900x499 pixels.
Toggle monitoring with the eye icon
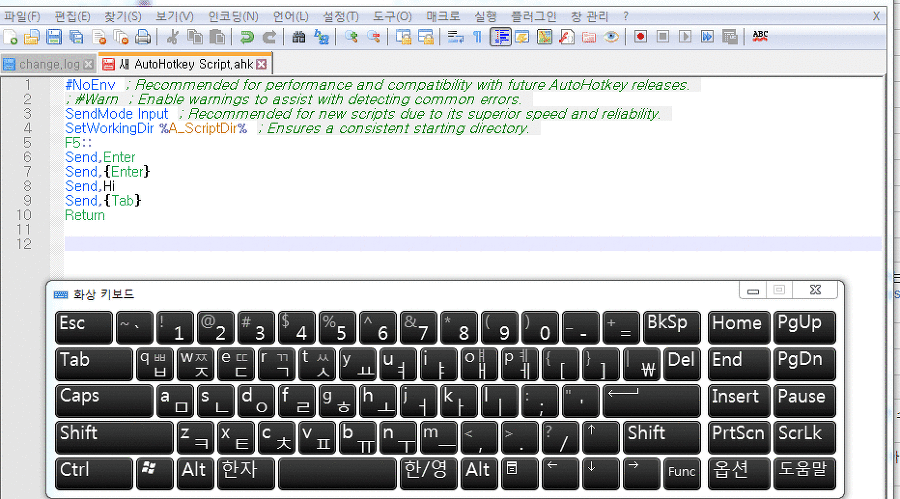[611, 37]
